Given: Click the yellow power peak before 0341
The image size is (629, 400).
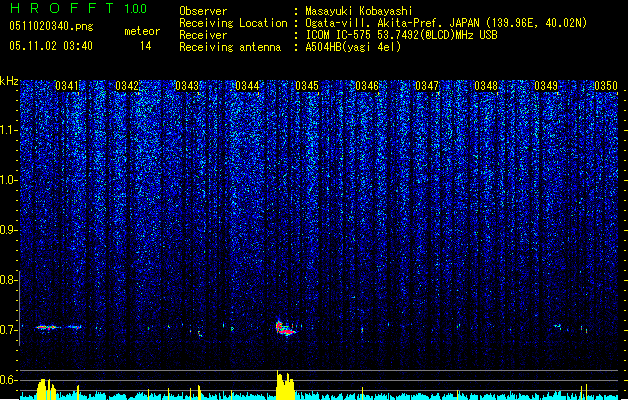Looking at the screenshot, I should 46,389.
